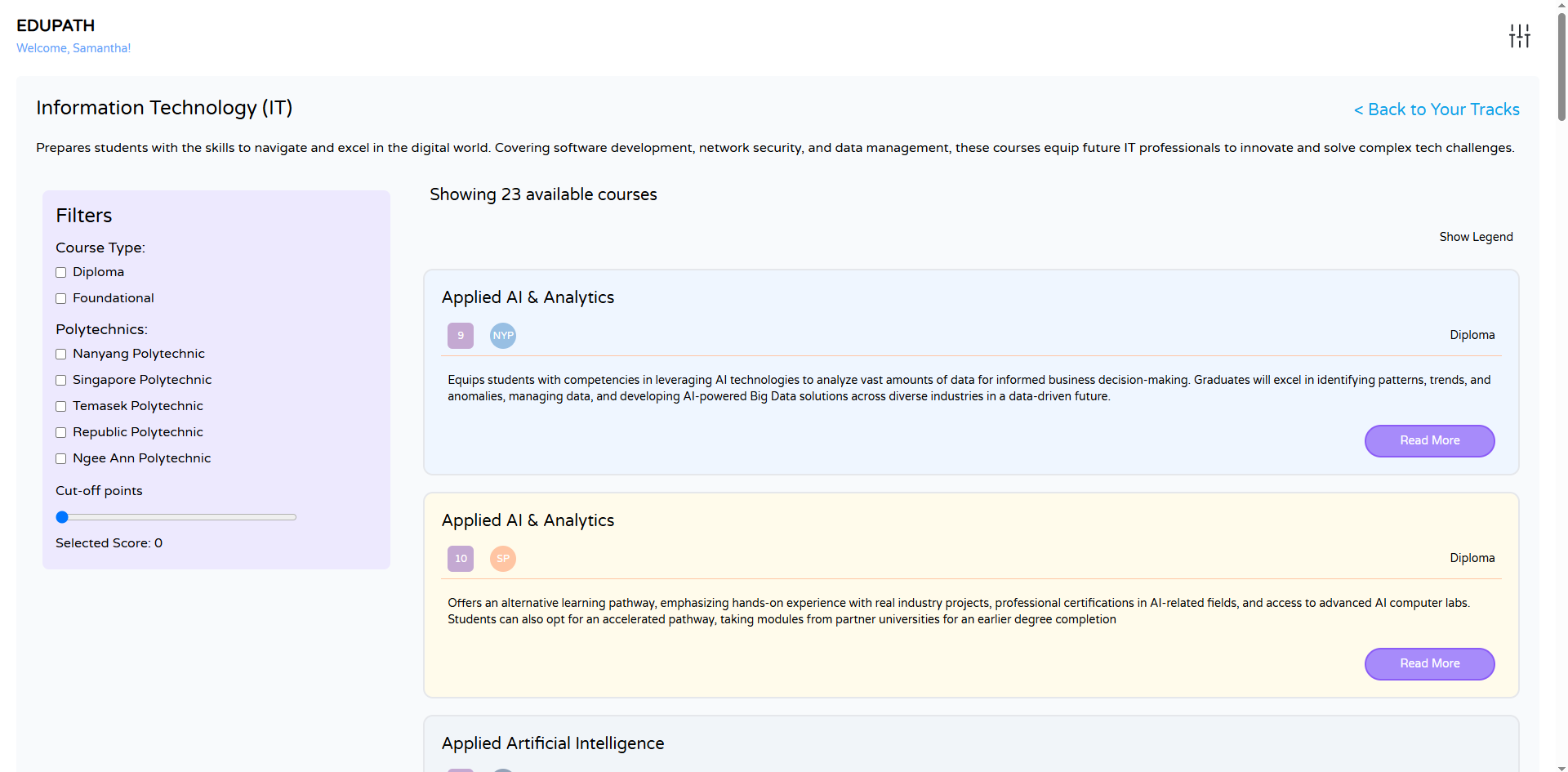Click Show Legend

pos(1476,237)
